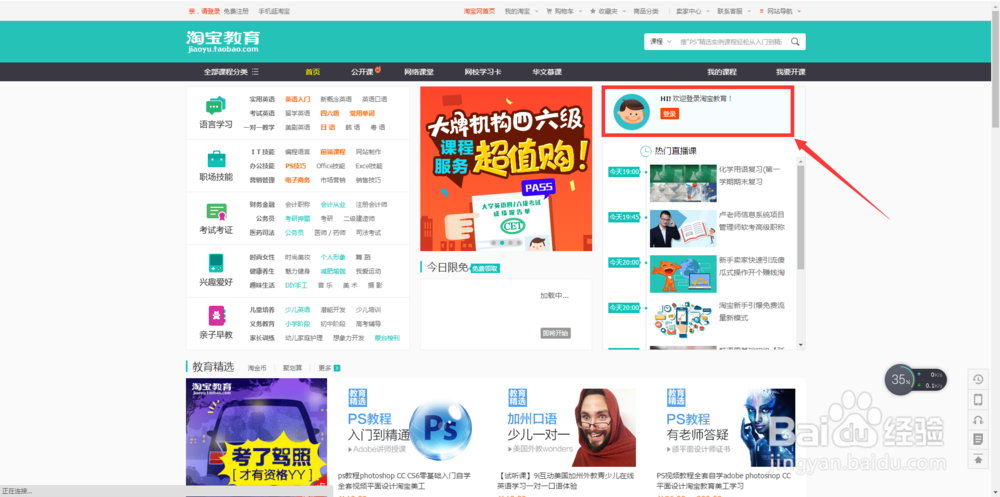Click the live list scroll down arrow

(x=801, y=345)
